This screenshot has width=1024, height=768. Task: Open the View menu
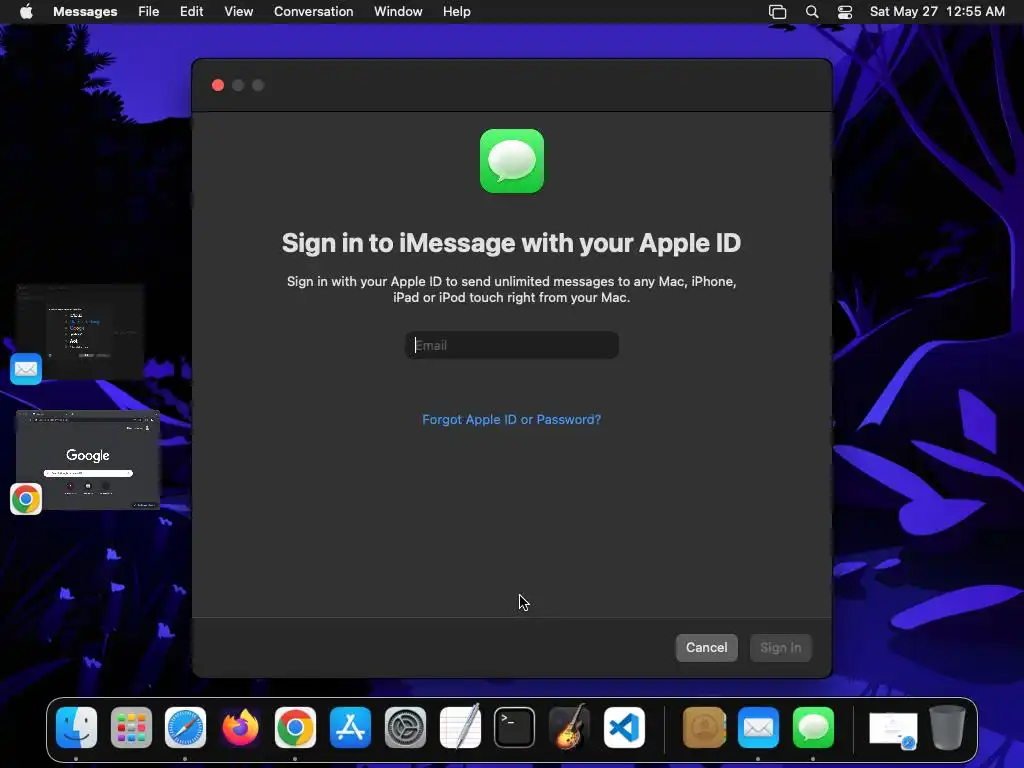[x=238, y=12]
